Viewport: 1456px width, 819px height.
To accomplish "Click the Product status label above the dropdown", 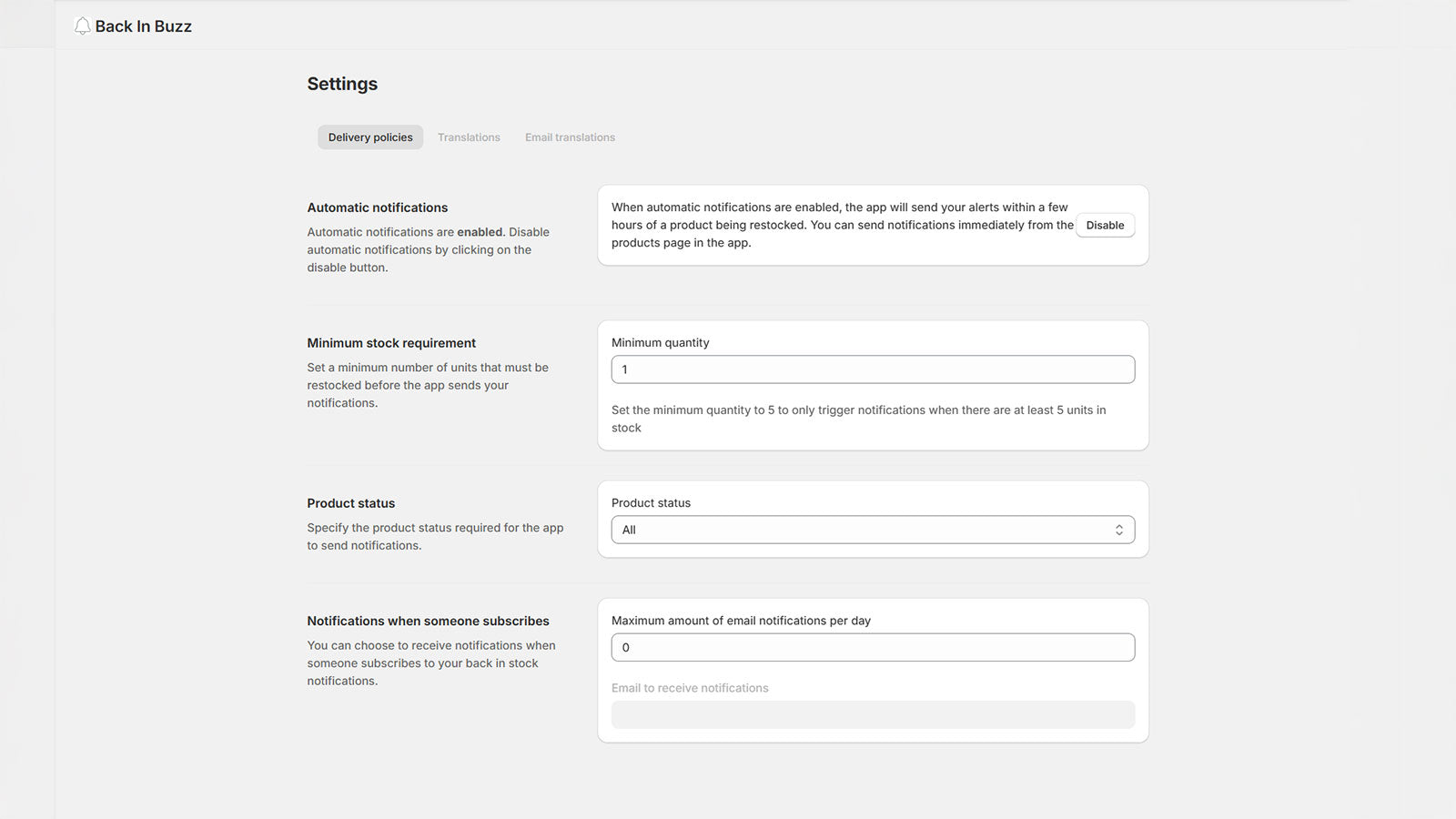I will pyautogui.click(x=651, y=503).
